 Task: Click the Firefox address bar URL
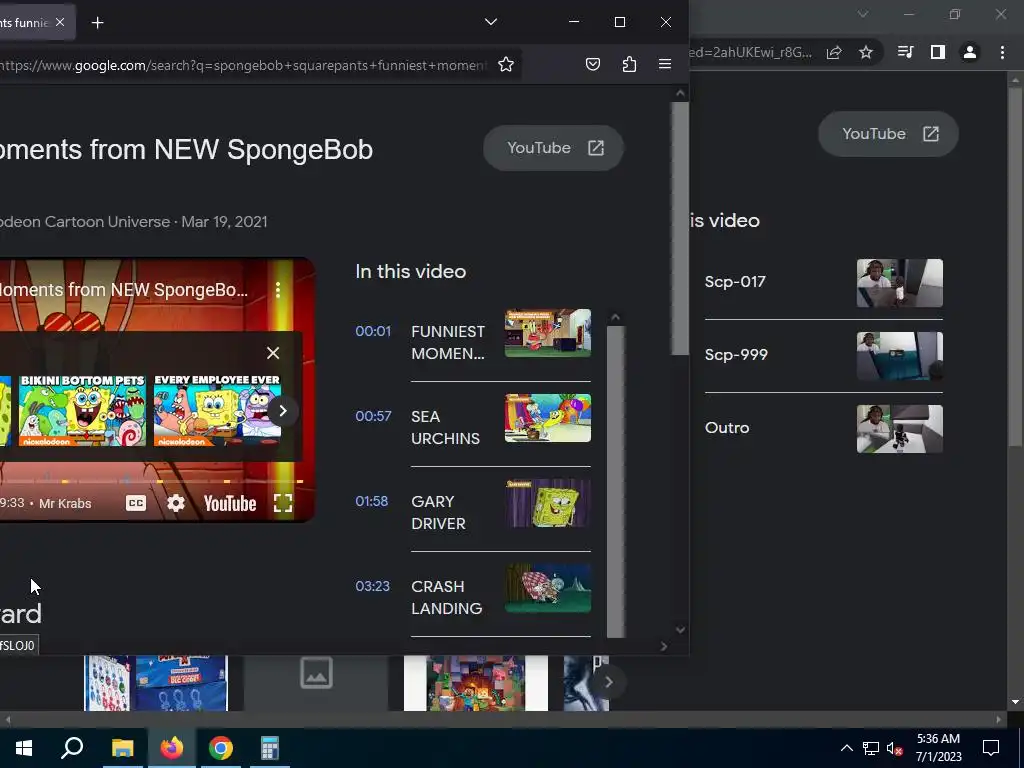(x=244, y=65)
